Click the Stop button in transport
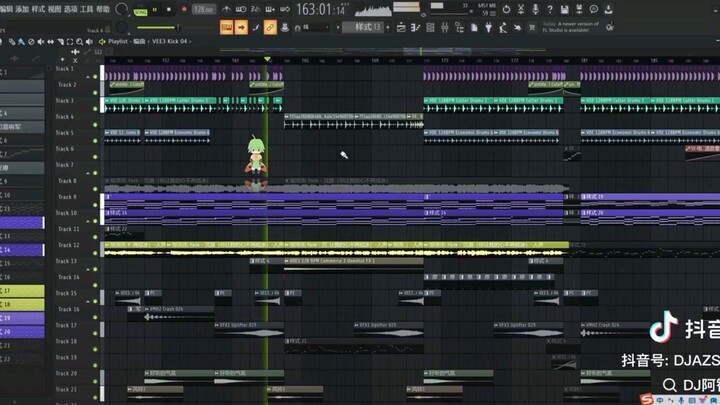720x405 pixels. coord(169,9)
